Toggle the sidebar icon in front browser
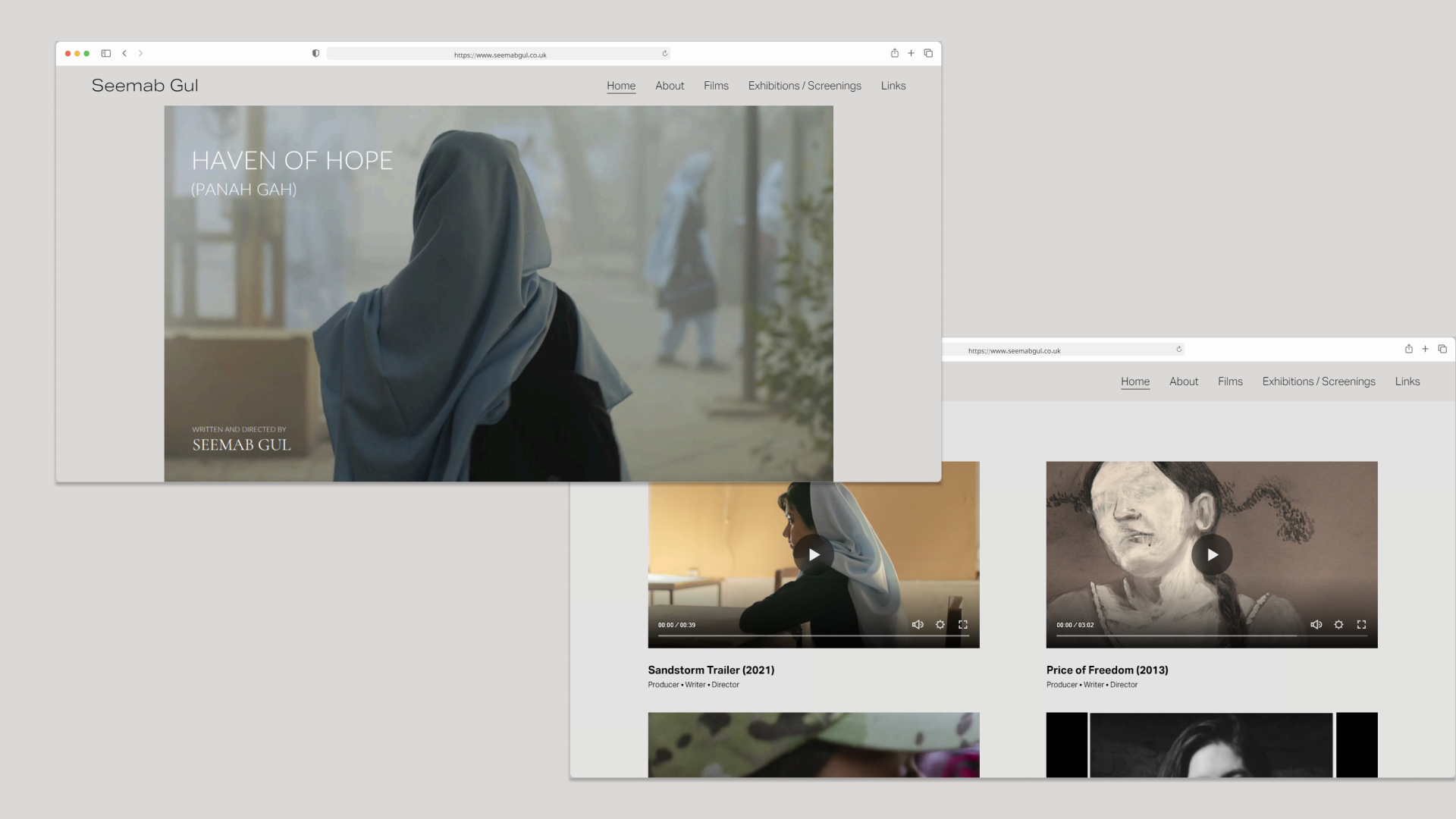Viewport: 1456px width, 819px height. pyautogui.click(x=106, y=53)
